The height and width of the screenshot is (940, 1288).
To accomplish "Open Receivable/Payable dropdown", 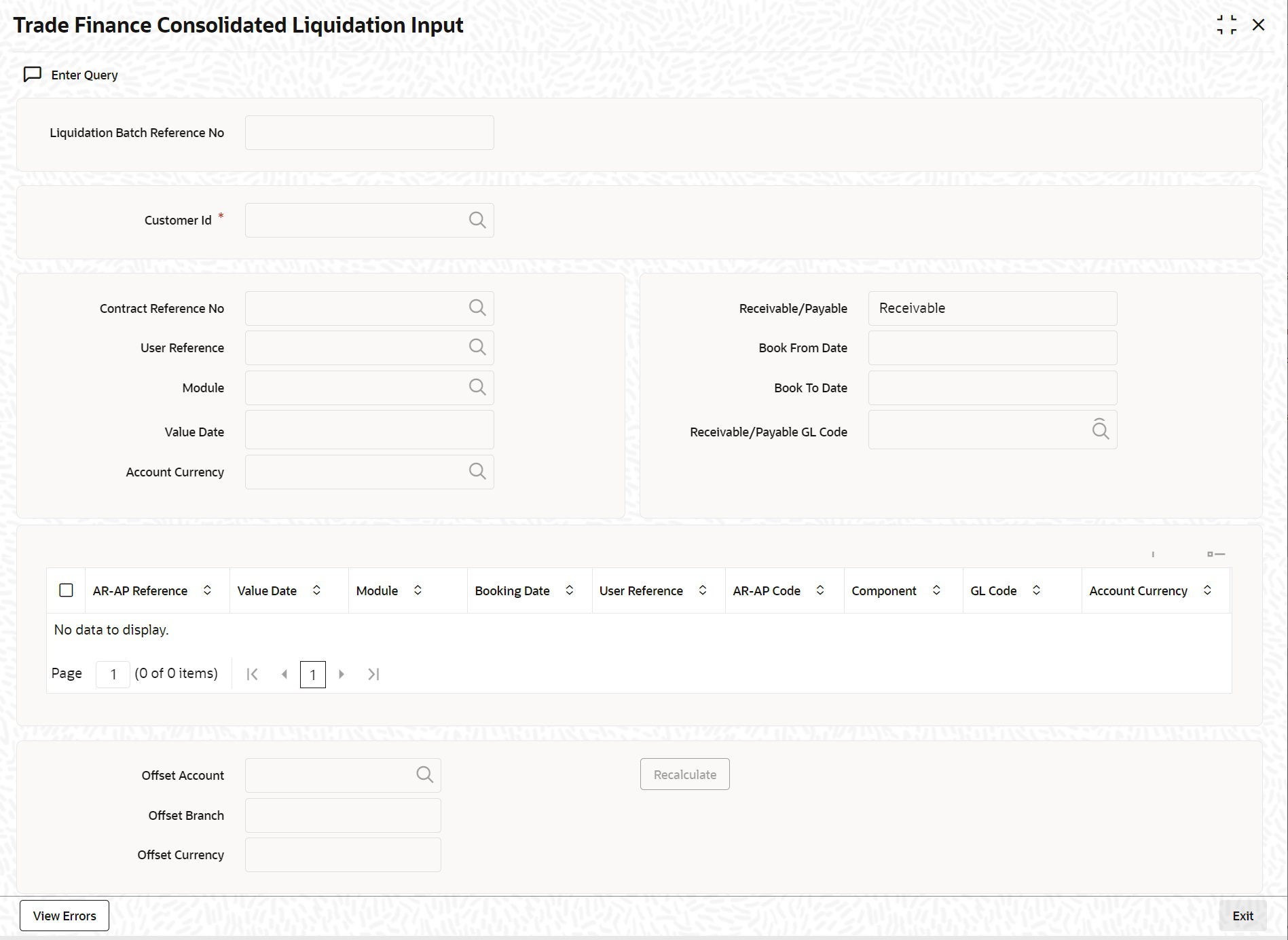I will [x=992, y=308].
